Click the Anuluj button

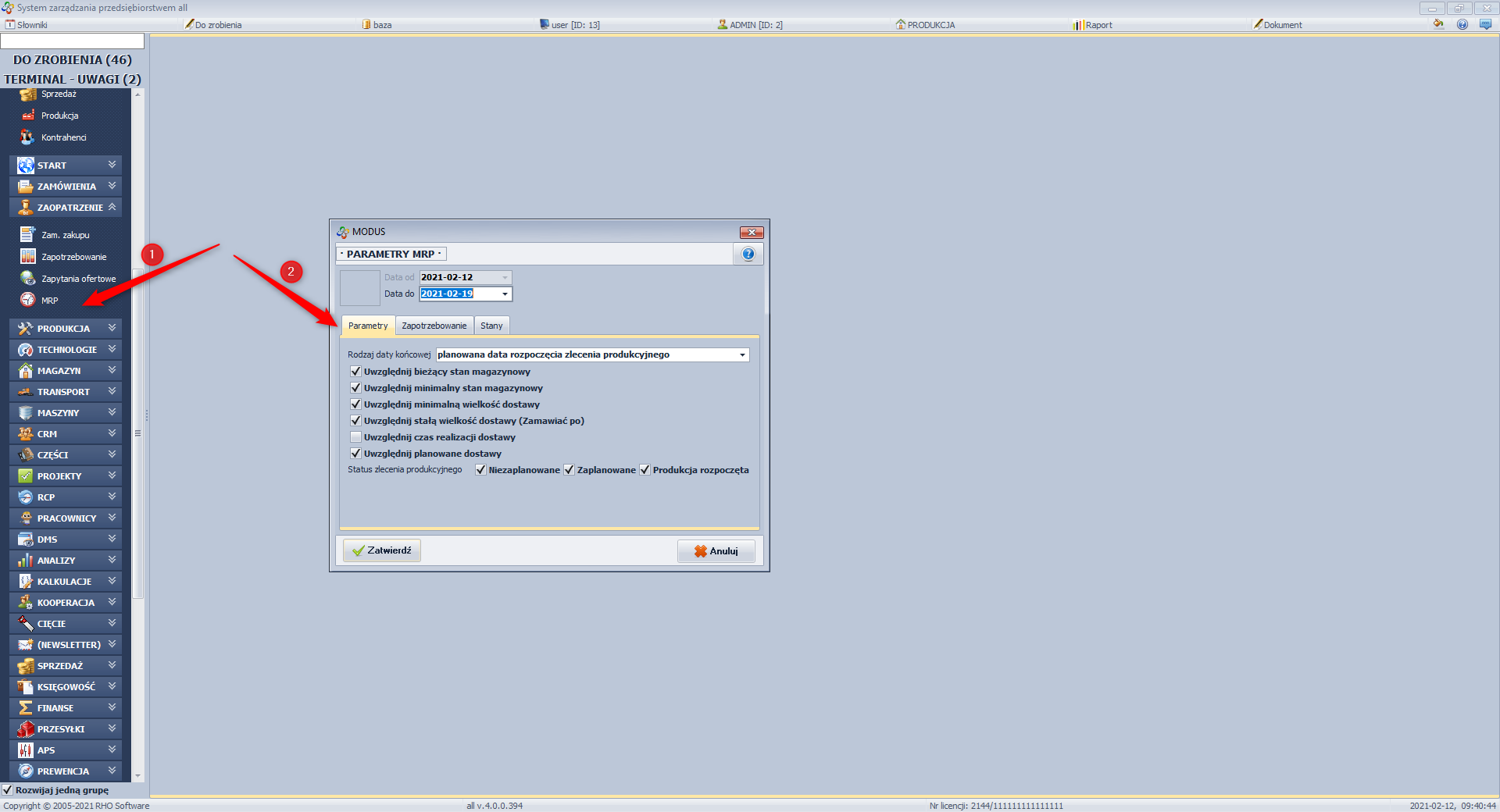point(716,551)
